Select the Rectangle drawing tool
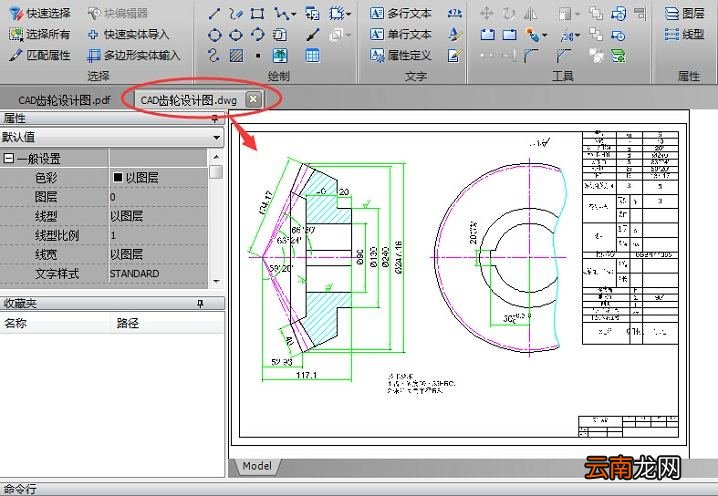718x496 pixels. [257, 13]
